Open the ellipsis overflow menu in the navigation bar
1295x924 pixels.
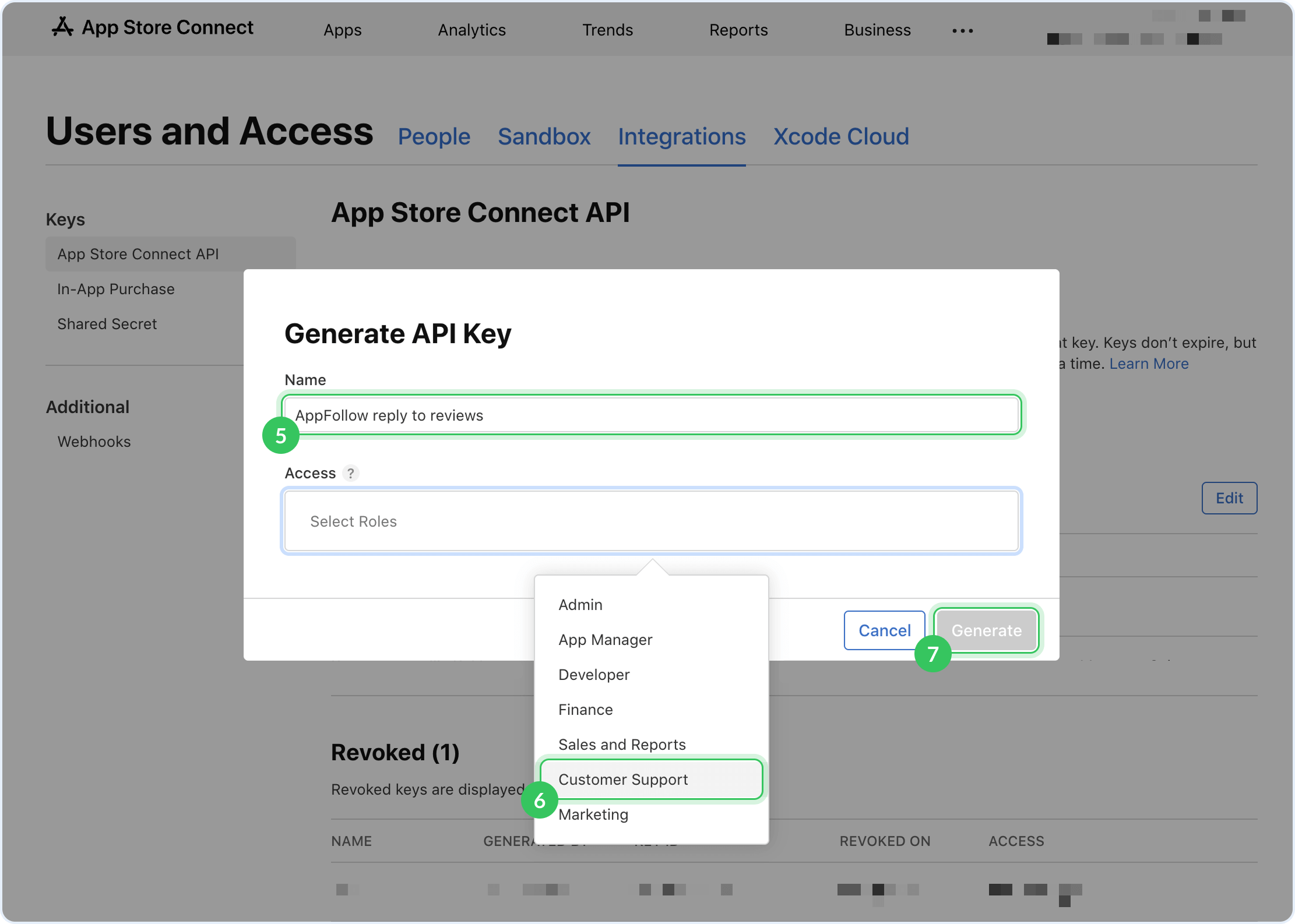(962, 30)
